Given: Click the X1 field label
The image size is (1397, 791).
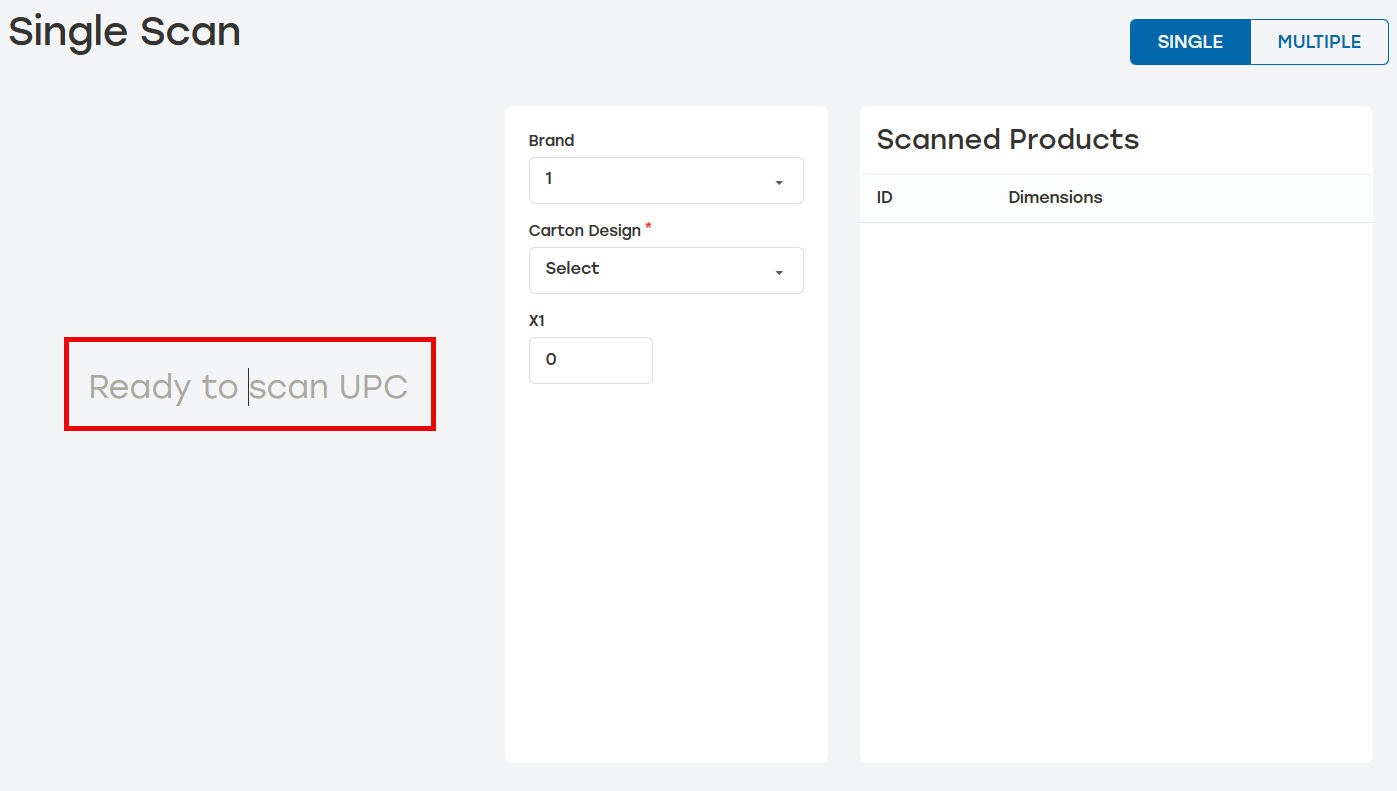Looking at the screenshot, I should pos(537,321).
